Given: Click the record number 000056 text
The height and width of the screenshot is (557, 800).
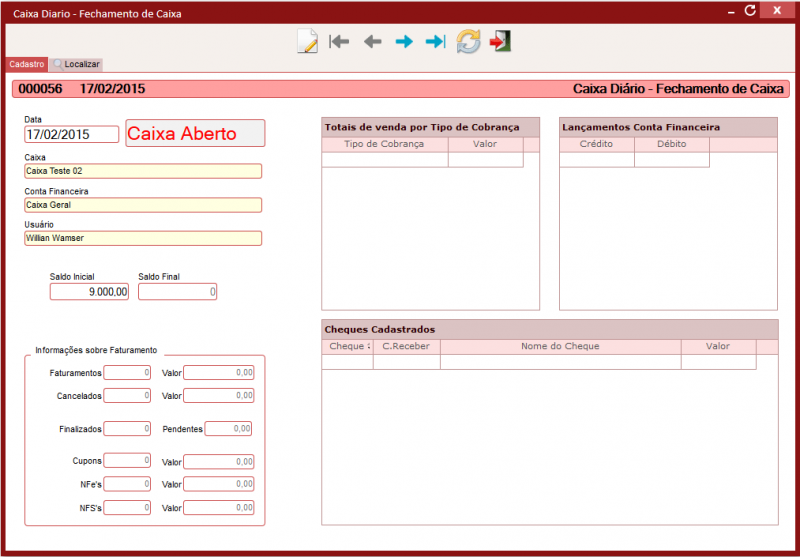Looking at the screenshot, I should point(40,89).
